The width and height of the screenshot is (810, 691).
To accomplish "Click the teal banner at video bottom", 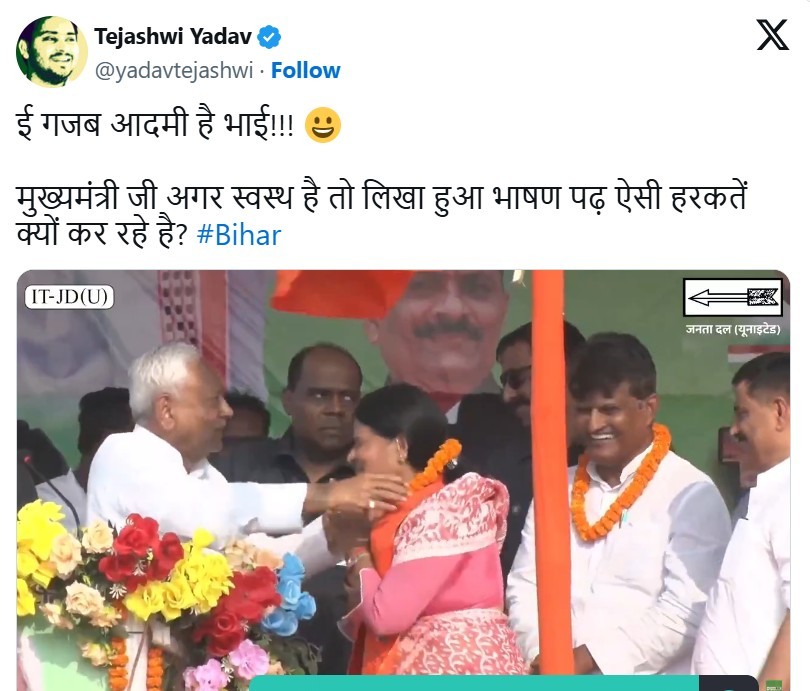I will 474,684.
